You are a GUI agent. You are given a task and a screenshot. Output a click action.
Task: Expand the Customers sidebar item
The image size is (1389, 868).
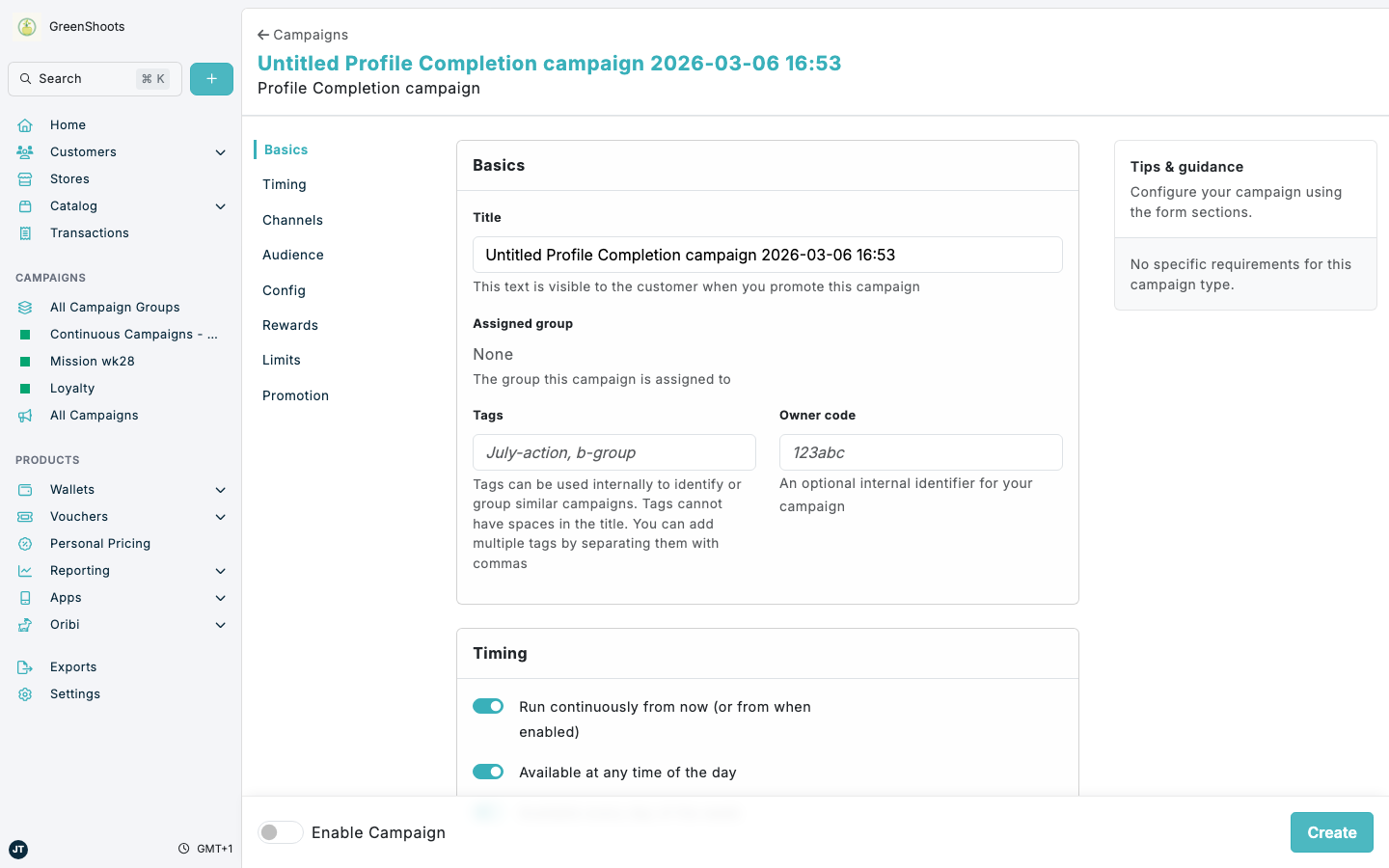[220, 151]
